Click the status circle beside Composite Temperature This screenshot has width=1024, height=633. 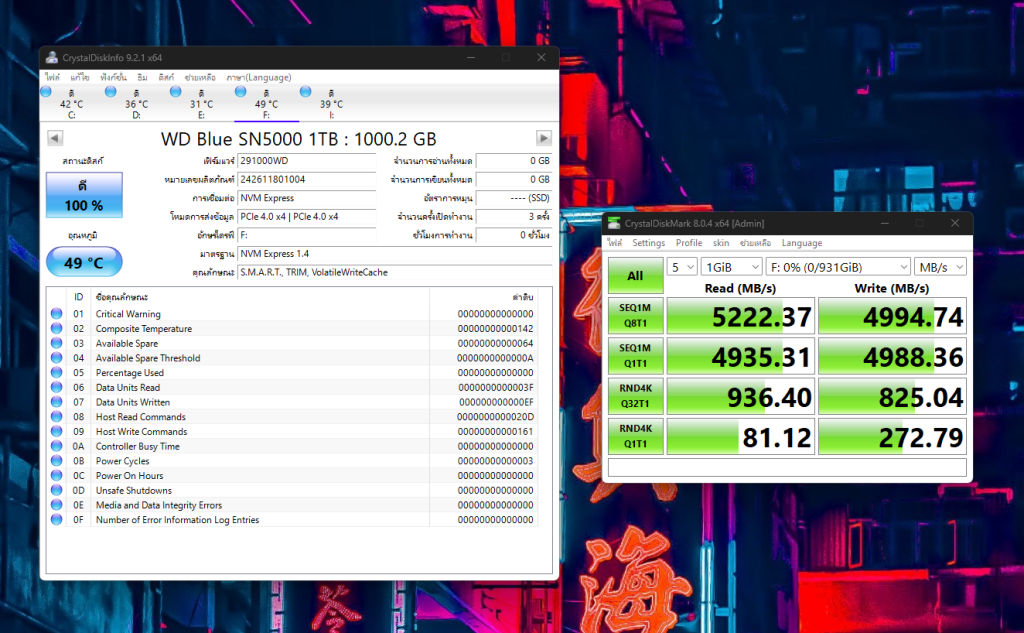tap(57, 329)
